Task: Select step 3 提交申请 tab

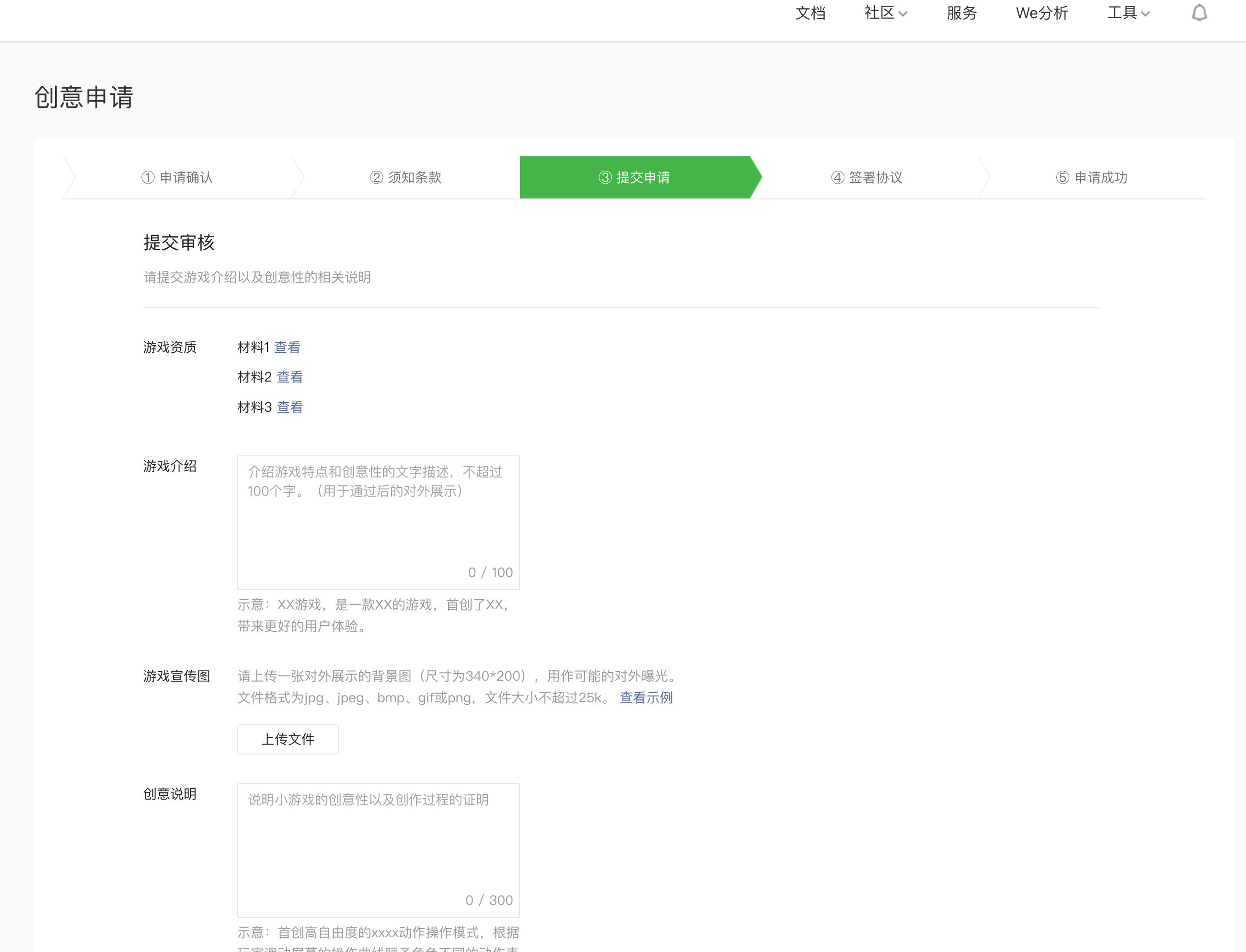Action: [x=635, y=177]
